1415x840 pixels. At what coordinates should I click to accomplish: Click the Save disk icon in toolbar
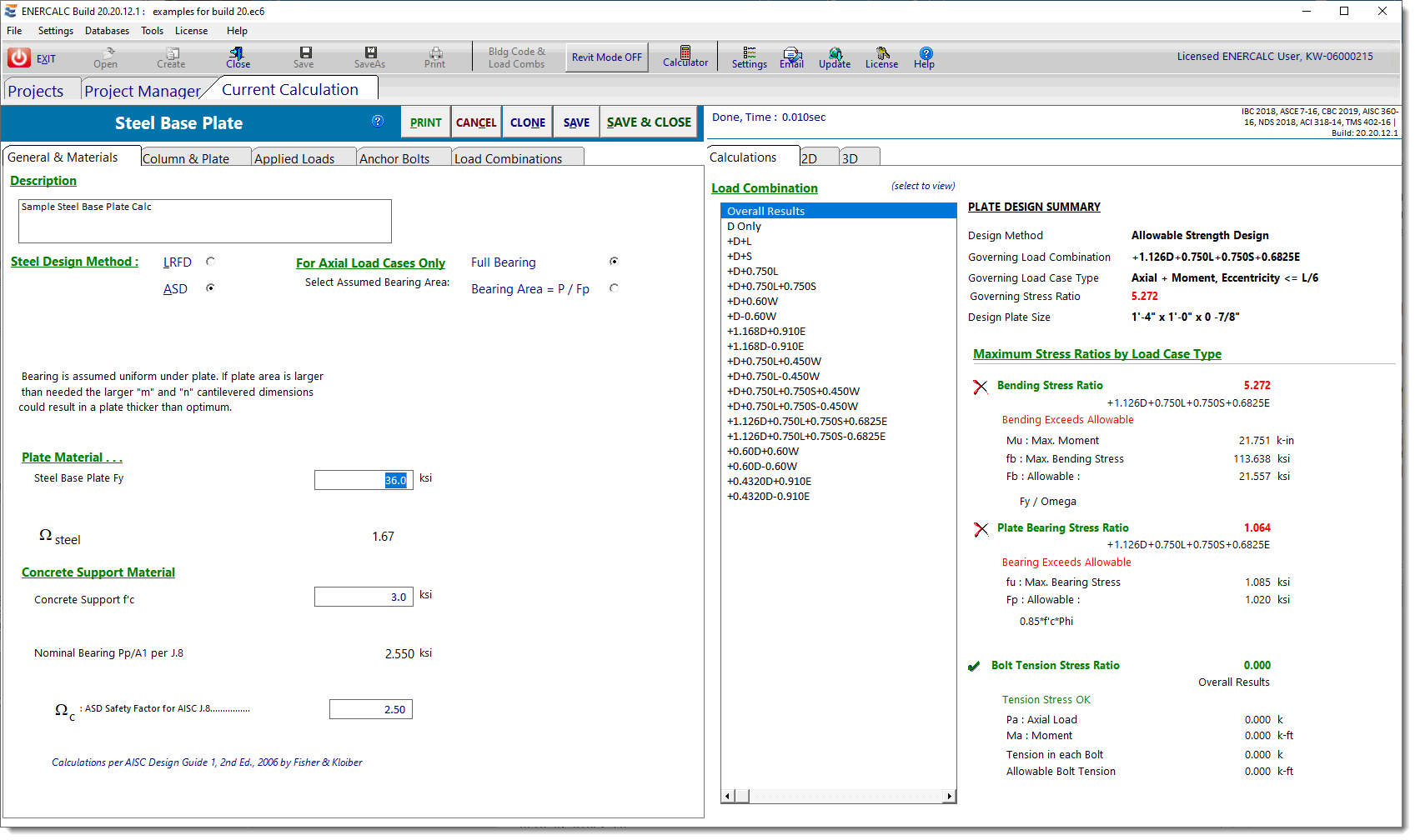click(x=305, y=52)
